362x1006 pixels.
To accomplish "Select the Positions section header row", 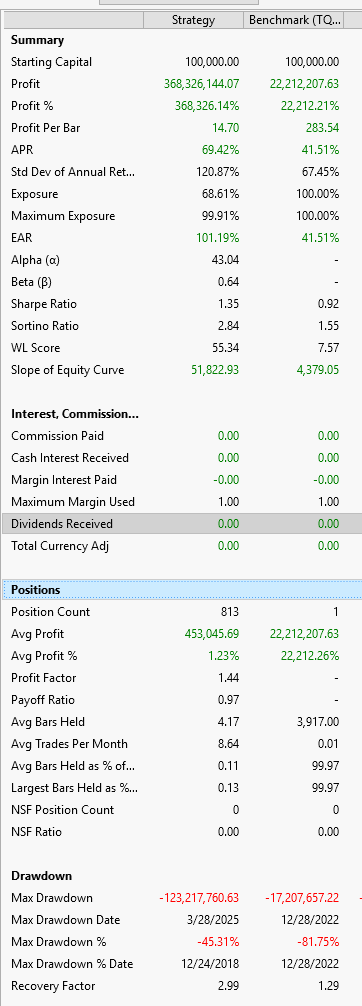I will 182,590.
